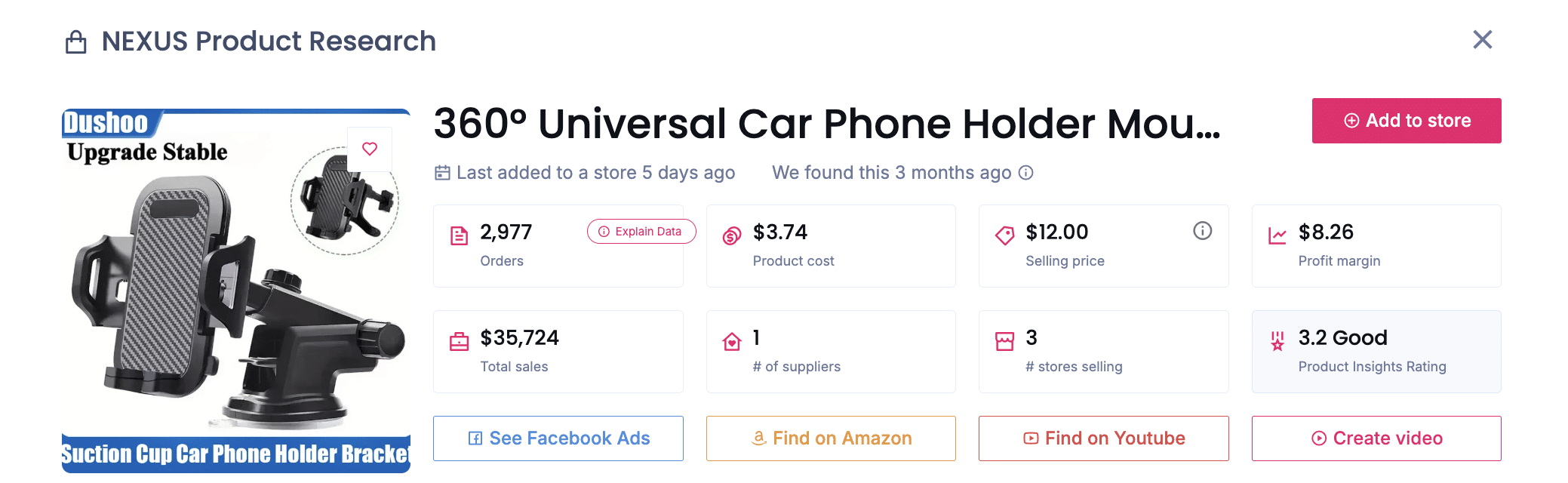Screen dimensions: 1568x483
Task: Click Find on Youtube button
Action: (x=1103, y=438)
